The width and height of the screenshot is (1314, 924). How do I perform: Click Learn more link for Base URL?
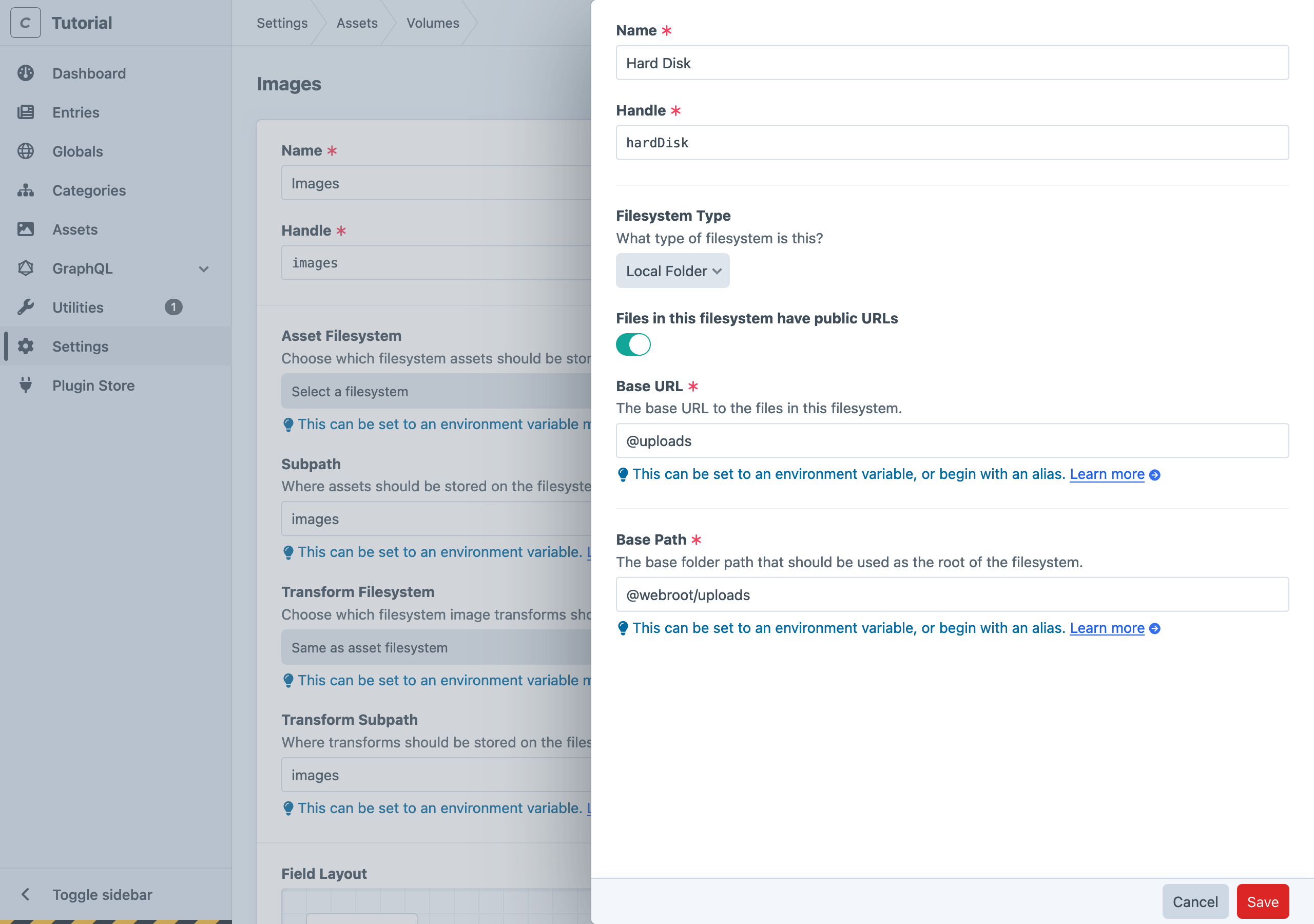click(1107, 473)
